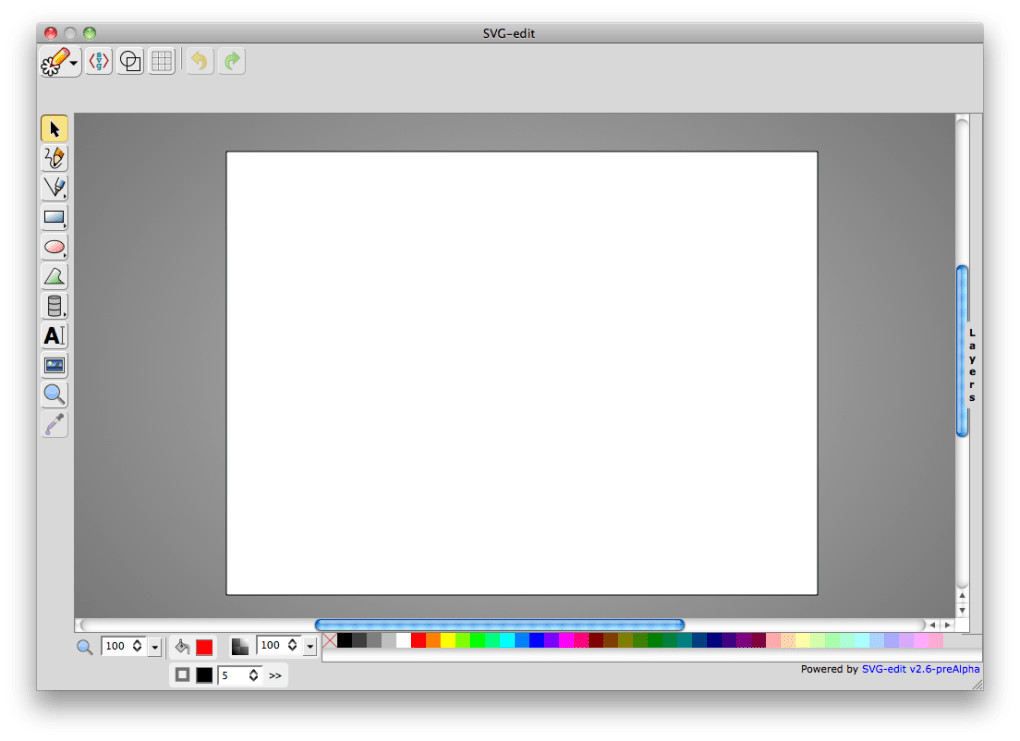The width and height of the screenshot is (1020, 741).
Task: Select the Line drawing tool
Action: point(55,187)
